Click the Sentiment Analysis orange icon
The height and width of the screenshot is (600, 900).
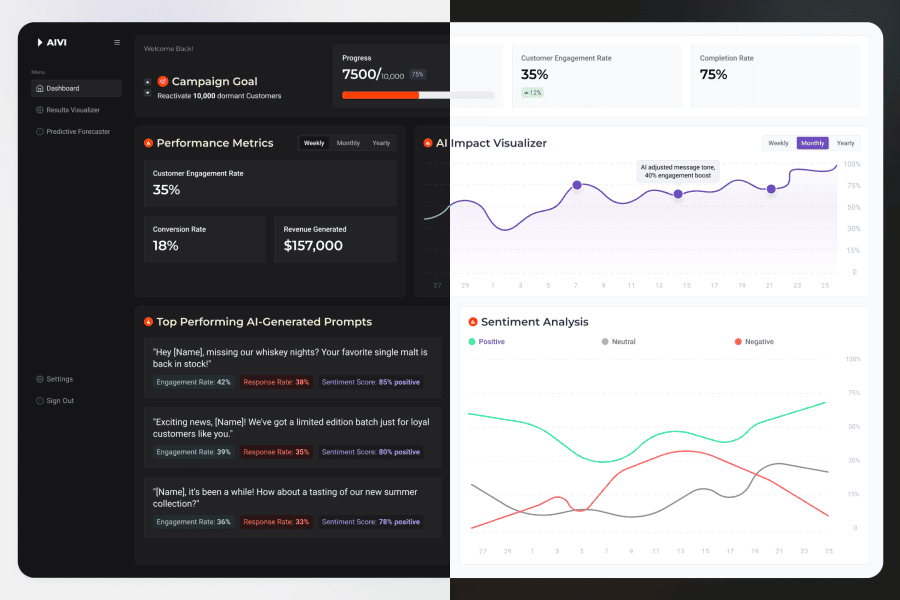pyautogui.click(x=473, y=322)
